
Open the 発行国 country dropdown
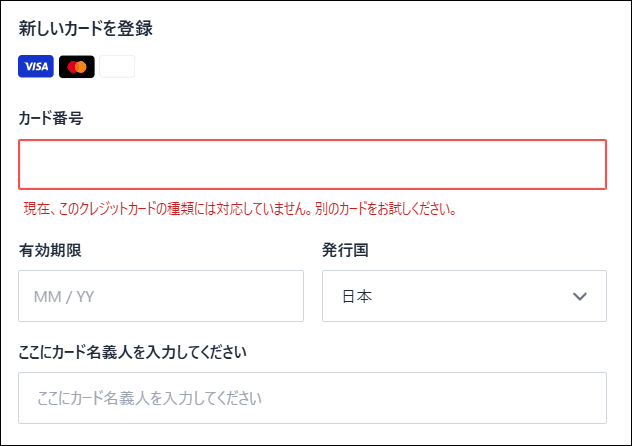coord(464,296)
